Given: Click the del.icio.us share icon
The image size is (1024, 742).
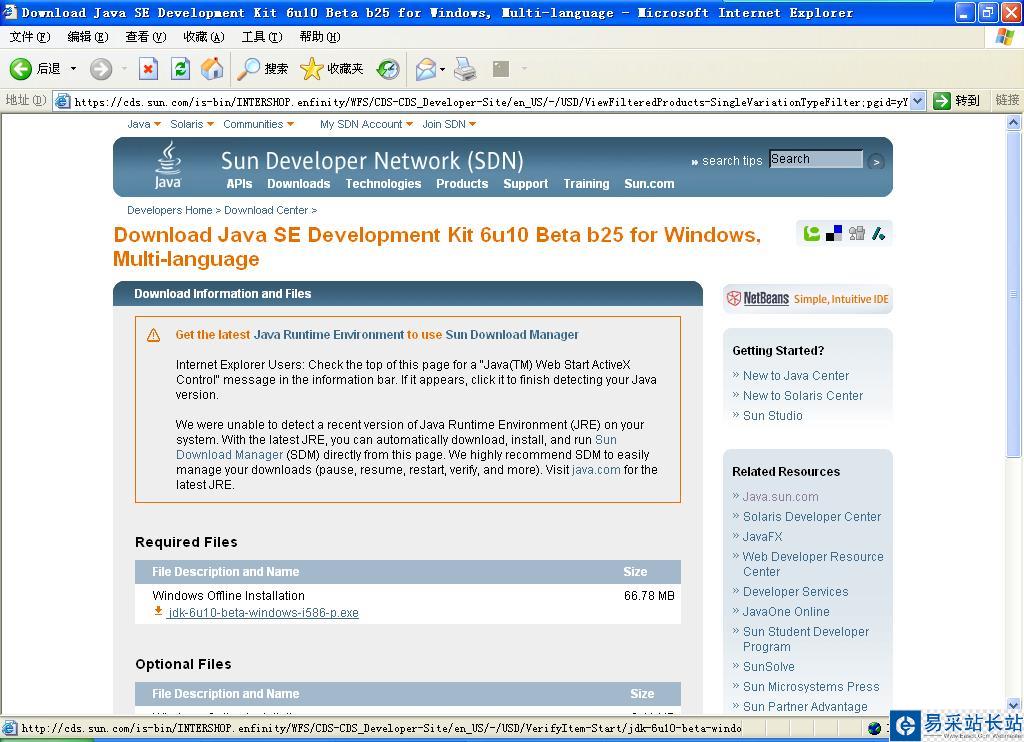Looking at the screenshot, I should point(834,233).
